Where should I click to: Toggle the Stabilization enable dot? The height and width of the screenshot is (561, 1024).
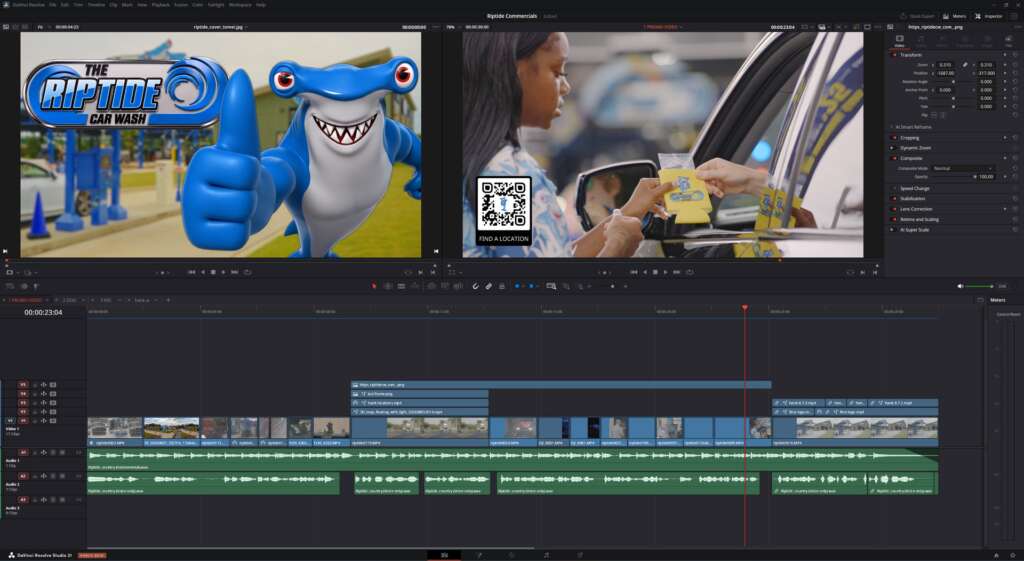[894, 199]
